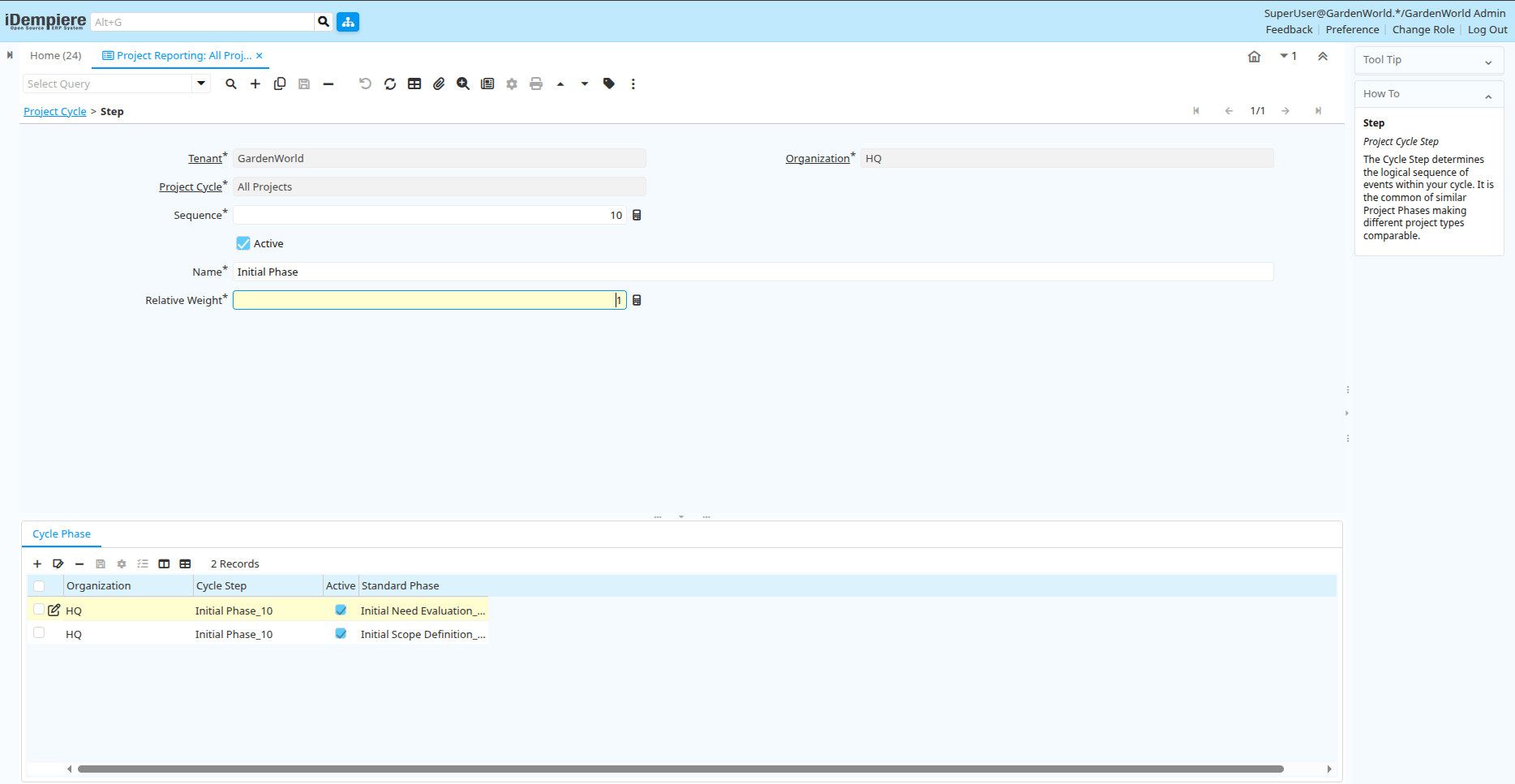Screen dimensions: 1515x784
Task: Refresh the record with the reload icon
Action: 390,84
